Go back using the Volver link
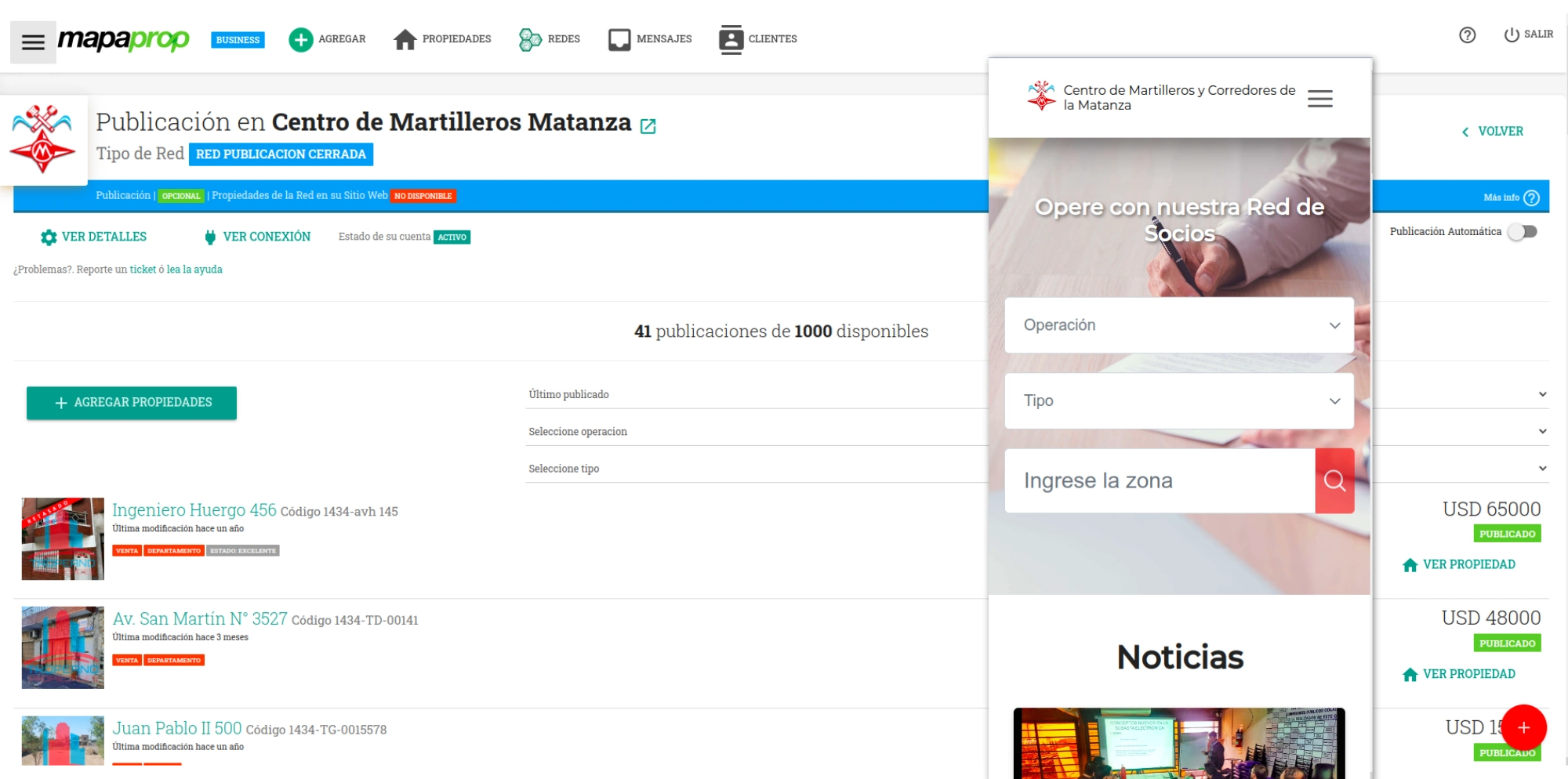Image resolution: width=1568 pixels, height=779 pixels. click(x=1493, y=132)
